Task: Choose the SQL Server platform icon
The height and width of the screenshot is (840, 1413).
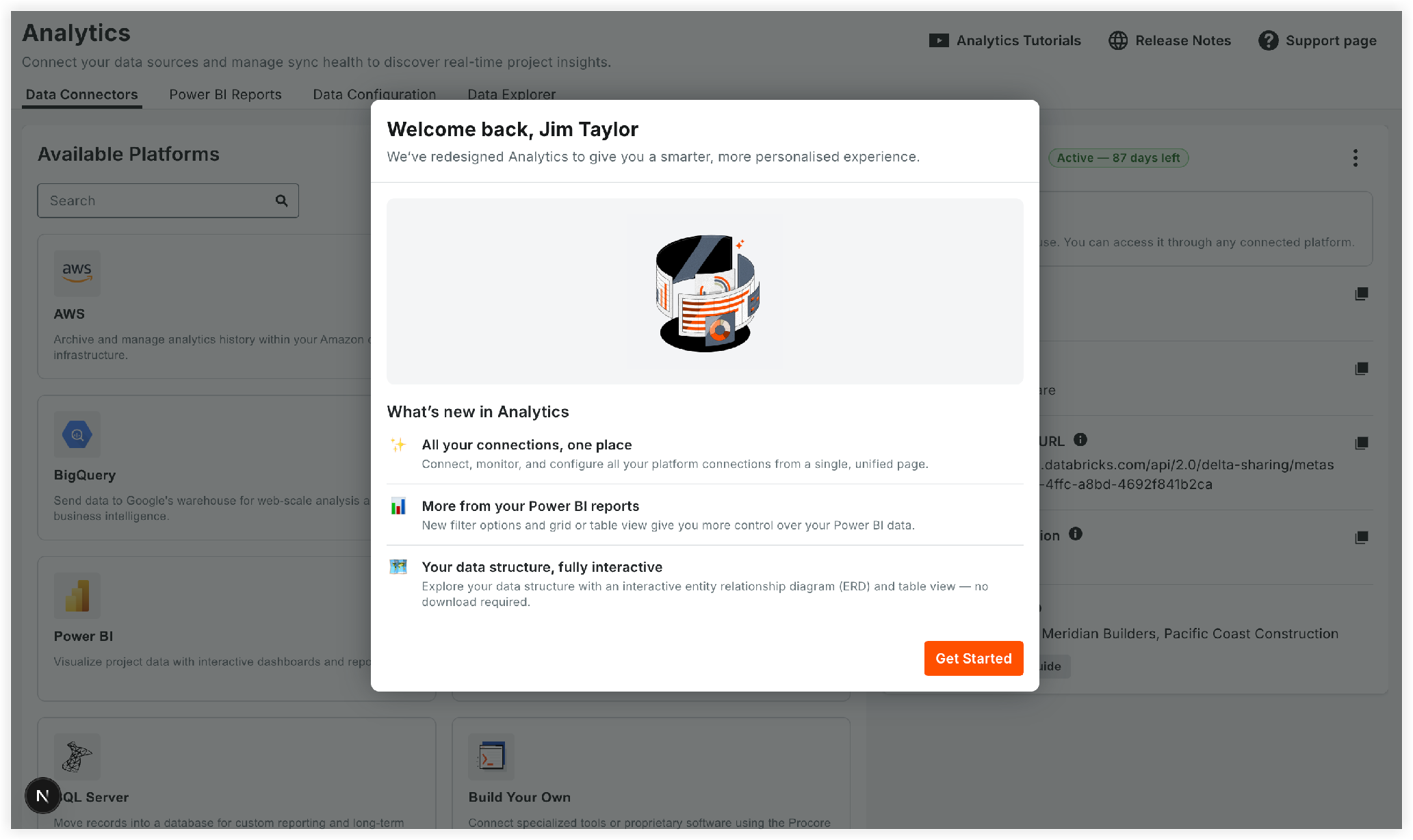Action: [x=77, y=757]
